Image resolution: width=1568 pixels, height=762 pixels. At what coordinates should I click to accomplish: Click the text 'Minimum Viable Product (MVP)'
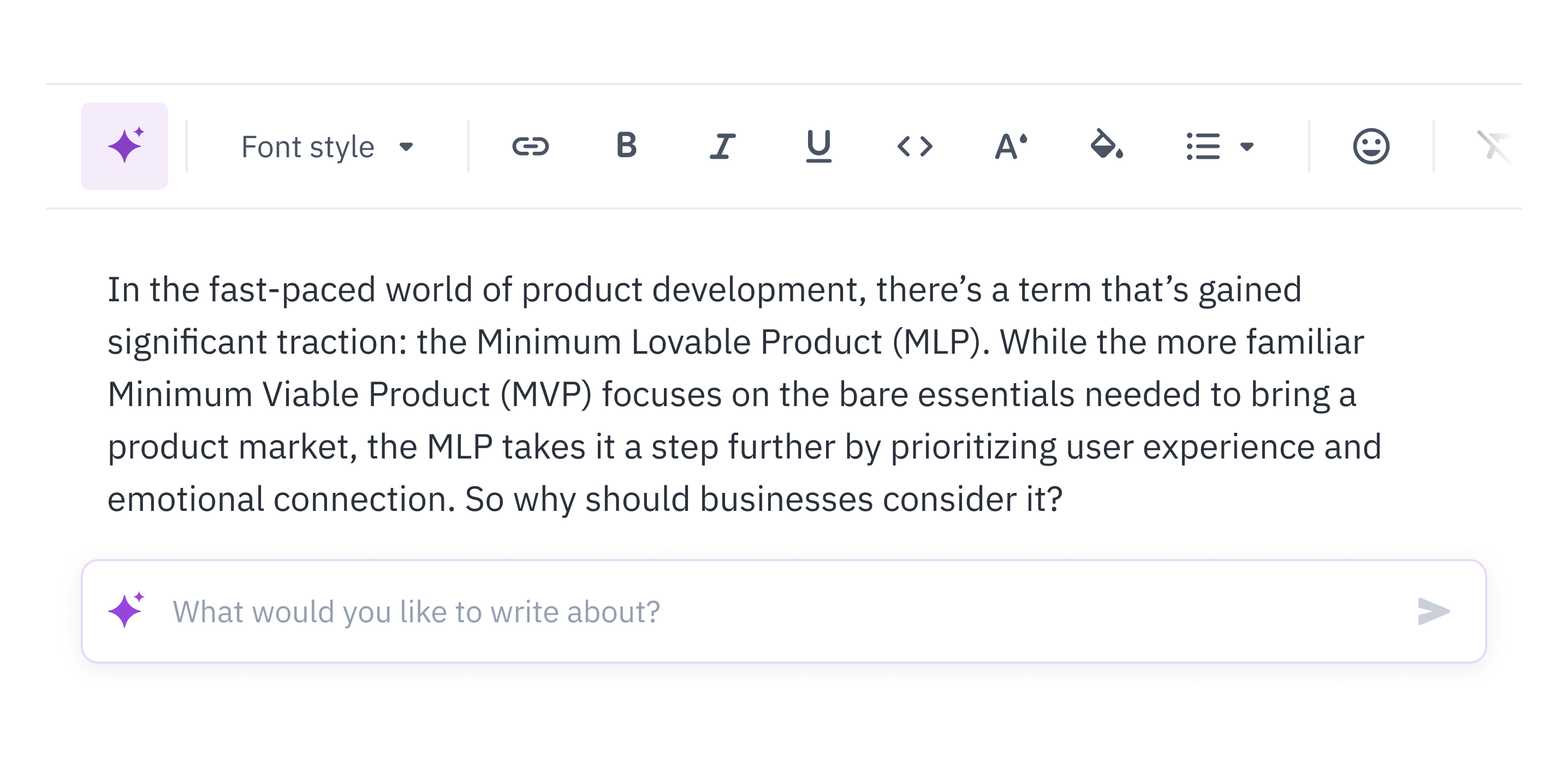pyautogui.click(x=349, y=395)
